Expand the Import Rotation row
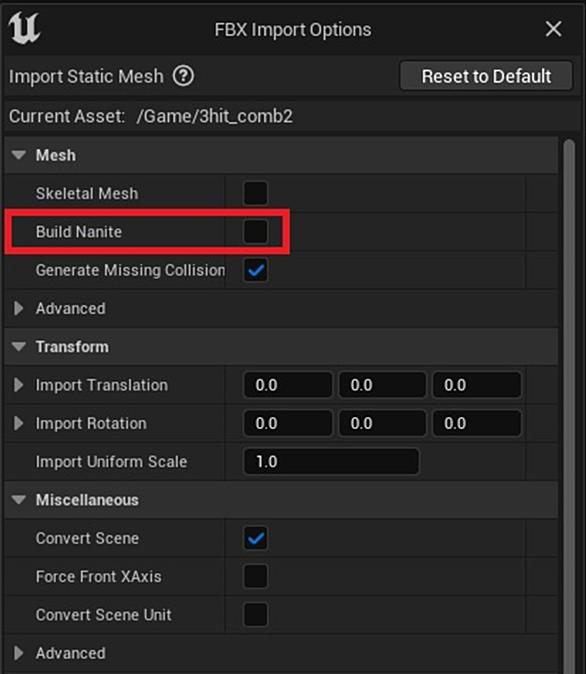The height and width of the screenshot is (674, 586). point(18,423)
